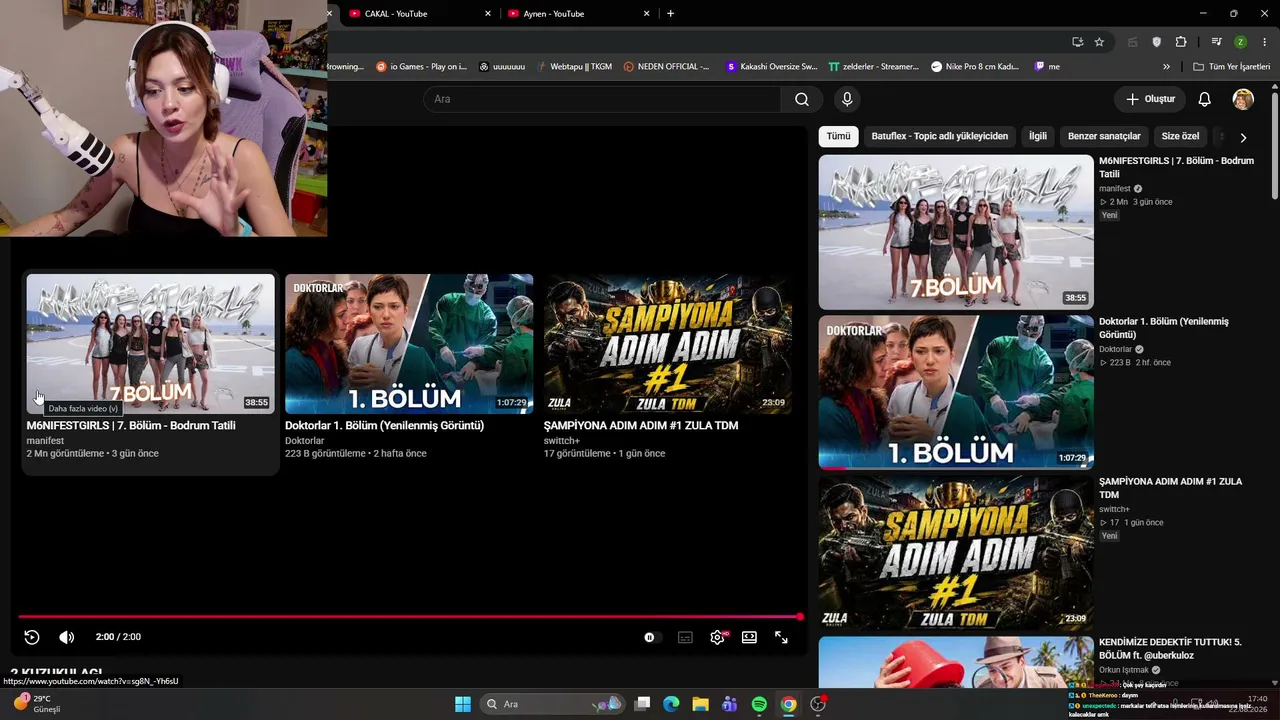1280x720 pixels.
Task: Select the Batuflex - Topic adlı yükleyiciden chip
Action: point(940,136)
